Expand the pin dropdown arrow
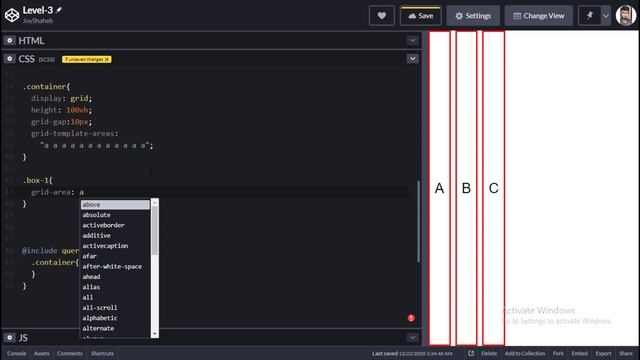This screenshot has width=640, height=360. [x=606, y=16]
